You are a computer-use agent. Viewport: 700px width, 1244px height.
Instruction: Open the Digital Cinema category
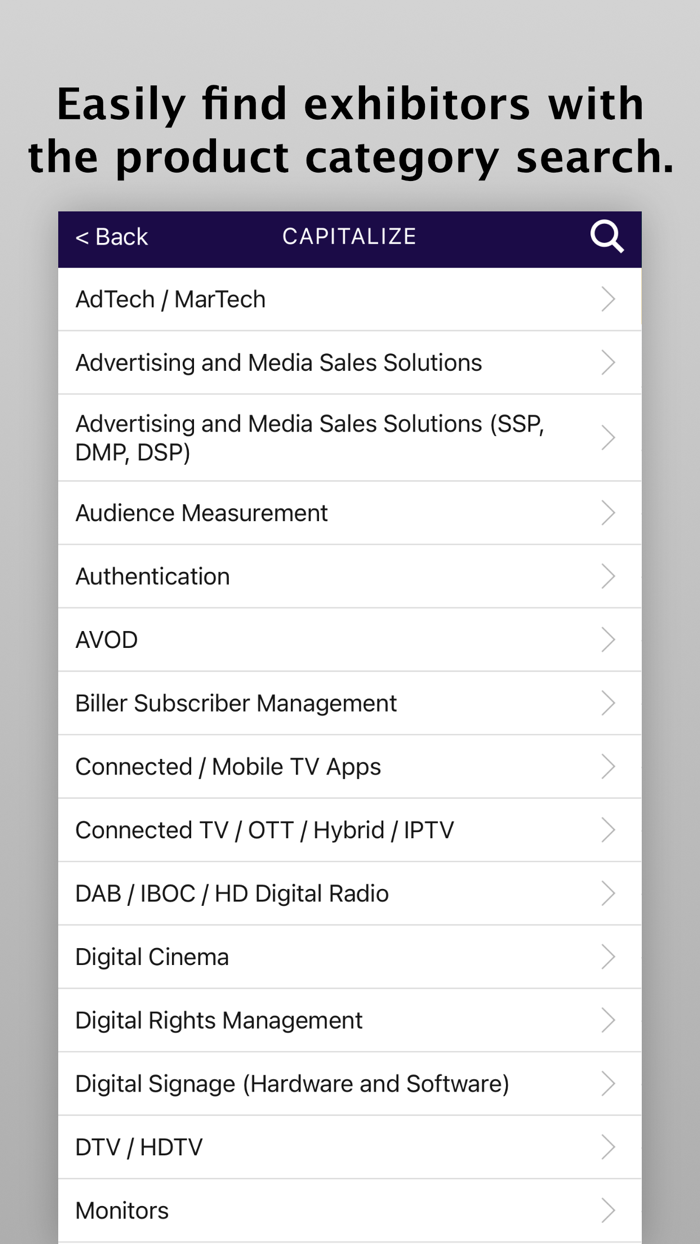point(350,956)
